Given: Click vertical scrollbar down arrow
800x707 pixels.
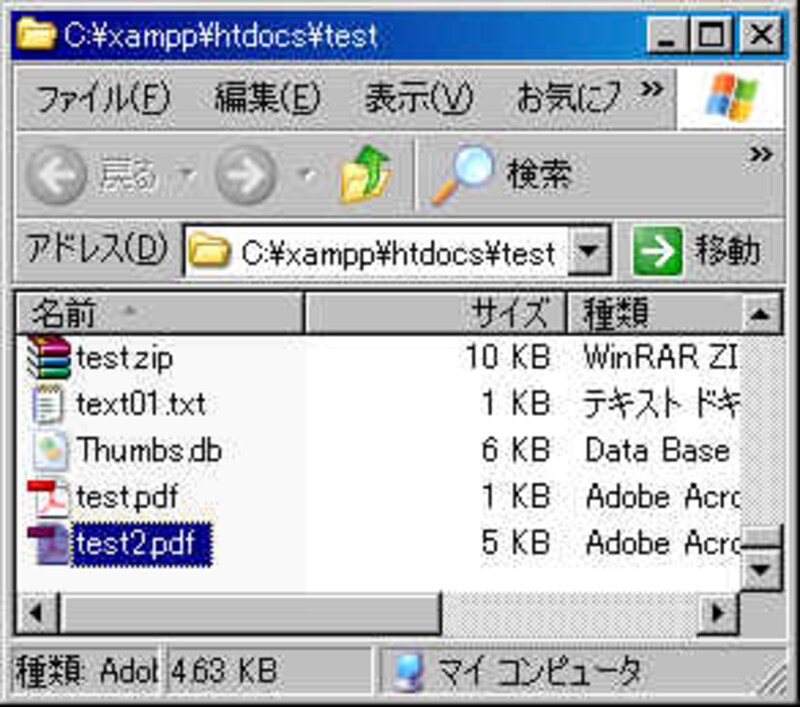Looking at the screenshot, I should (x=760, y=569).
